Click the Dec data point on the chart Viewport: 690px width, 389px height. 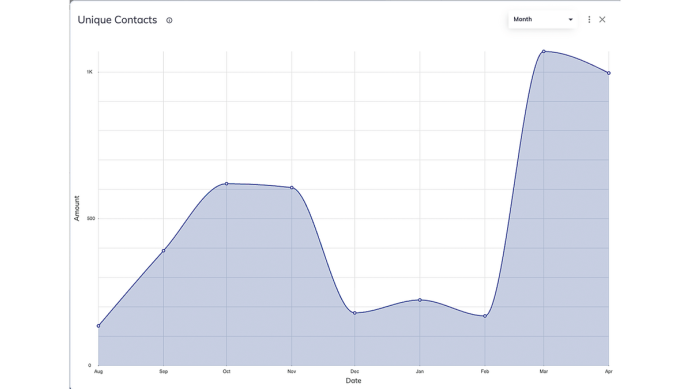coord(355,313)
